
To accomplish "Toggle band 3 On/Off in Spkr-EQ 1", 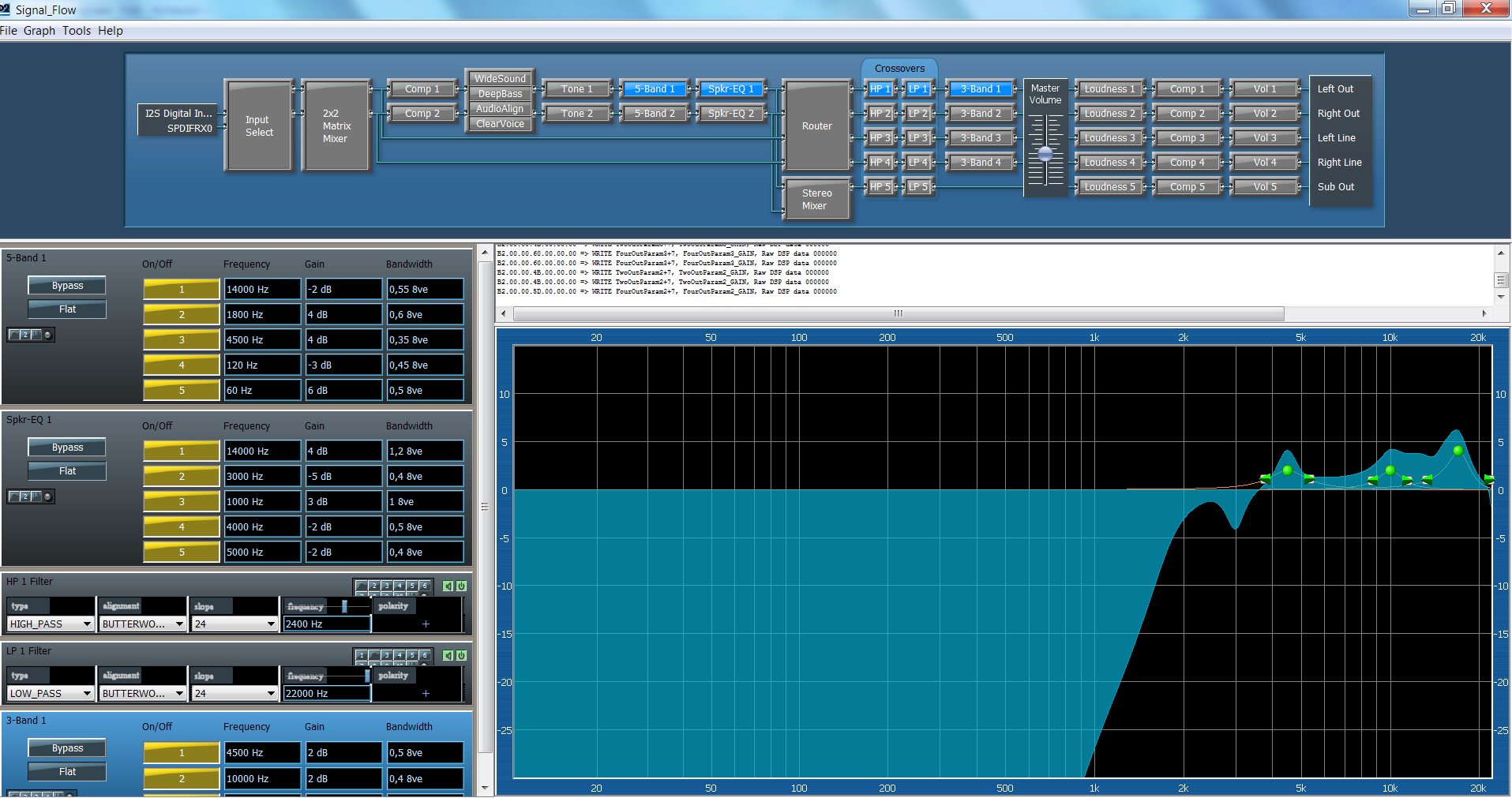I will 181,501.
